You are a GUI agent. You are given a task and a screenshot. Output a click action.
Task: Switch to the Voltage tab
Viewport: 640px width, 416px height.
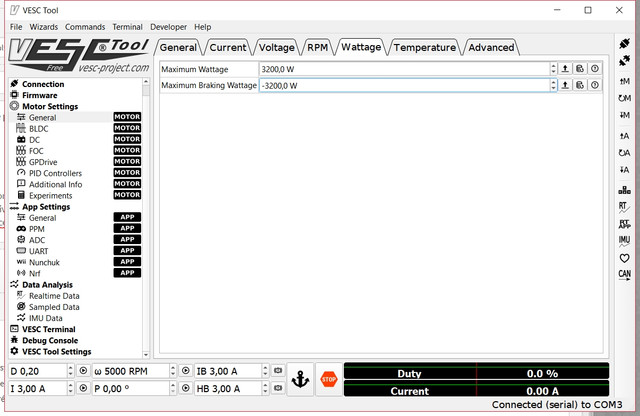coord(277,47)
